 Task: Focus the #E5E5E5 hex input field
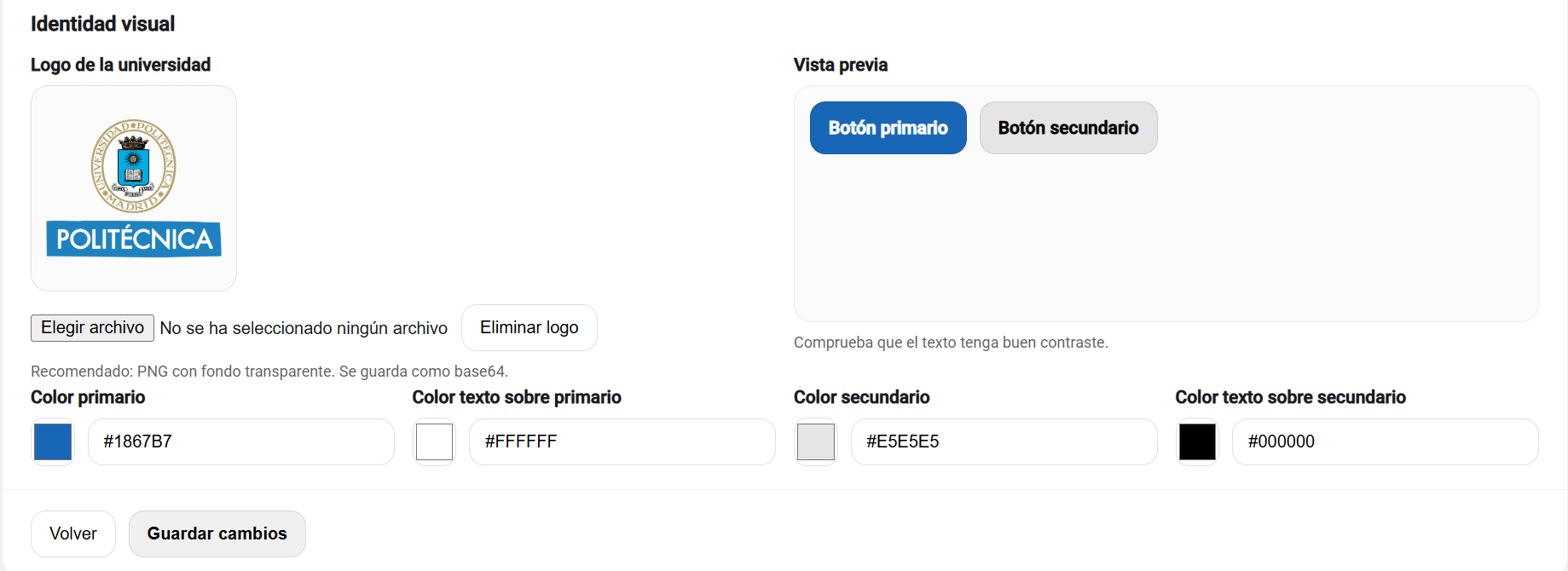(x=1004, y=442)
